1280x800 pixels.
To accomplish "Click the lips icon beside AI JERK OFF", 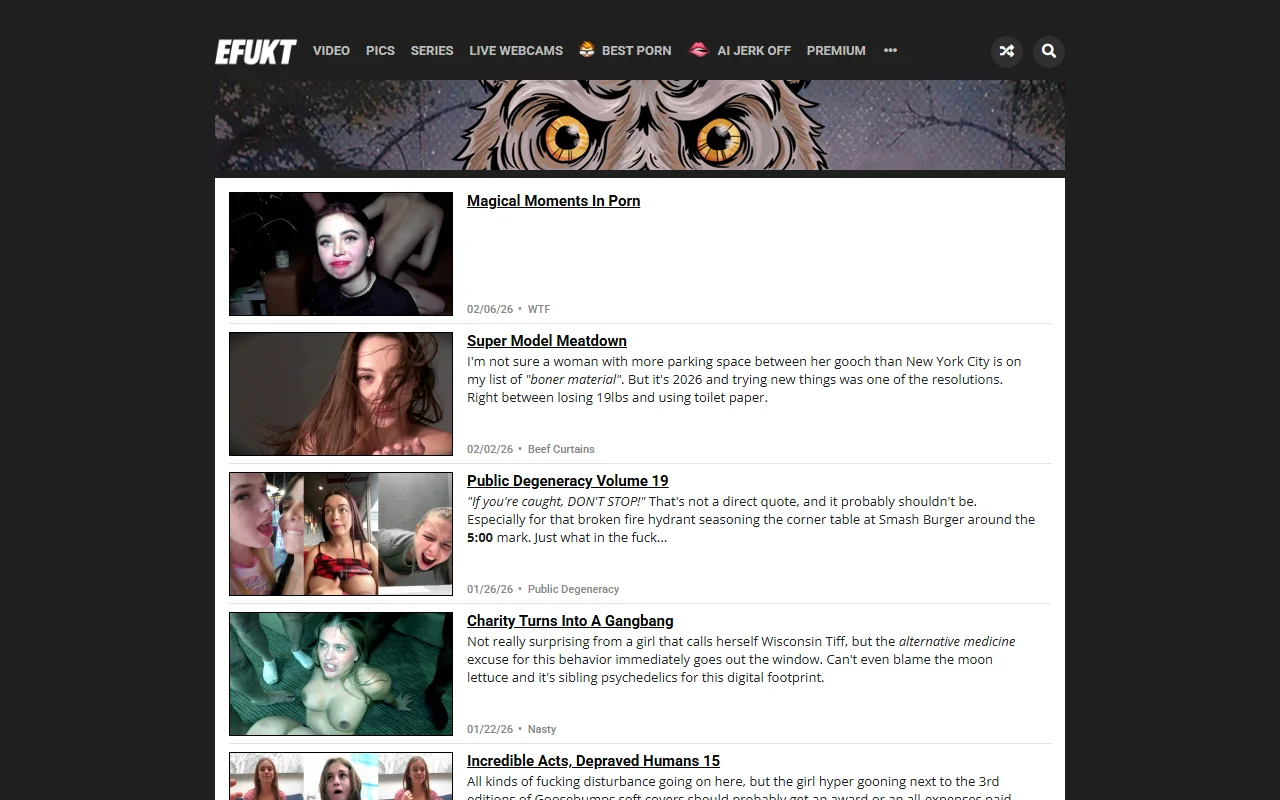I will pyautogui.click(x=697, y=49).
